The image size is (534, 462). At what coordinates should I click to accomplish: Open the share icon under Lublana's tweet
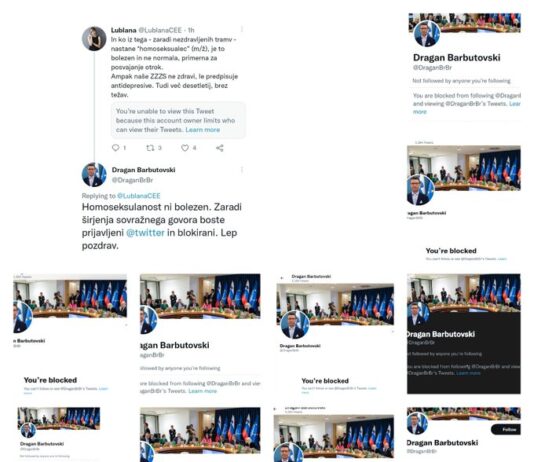[x=220, y=148]
